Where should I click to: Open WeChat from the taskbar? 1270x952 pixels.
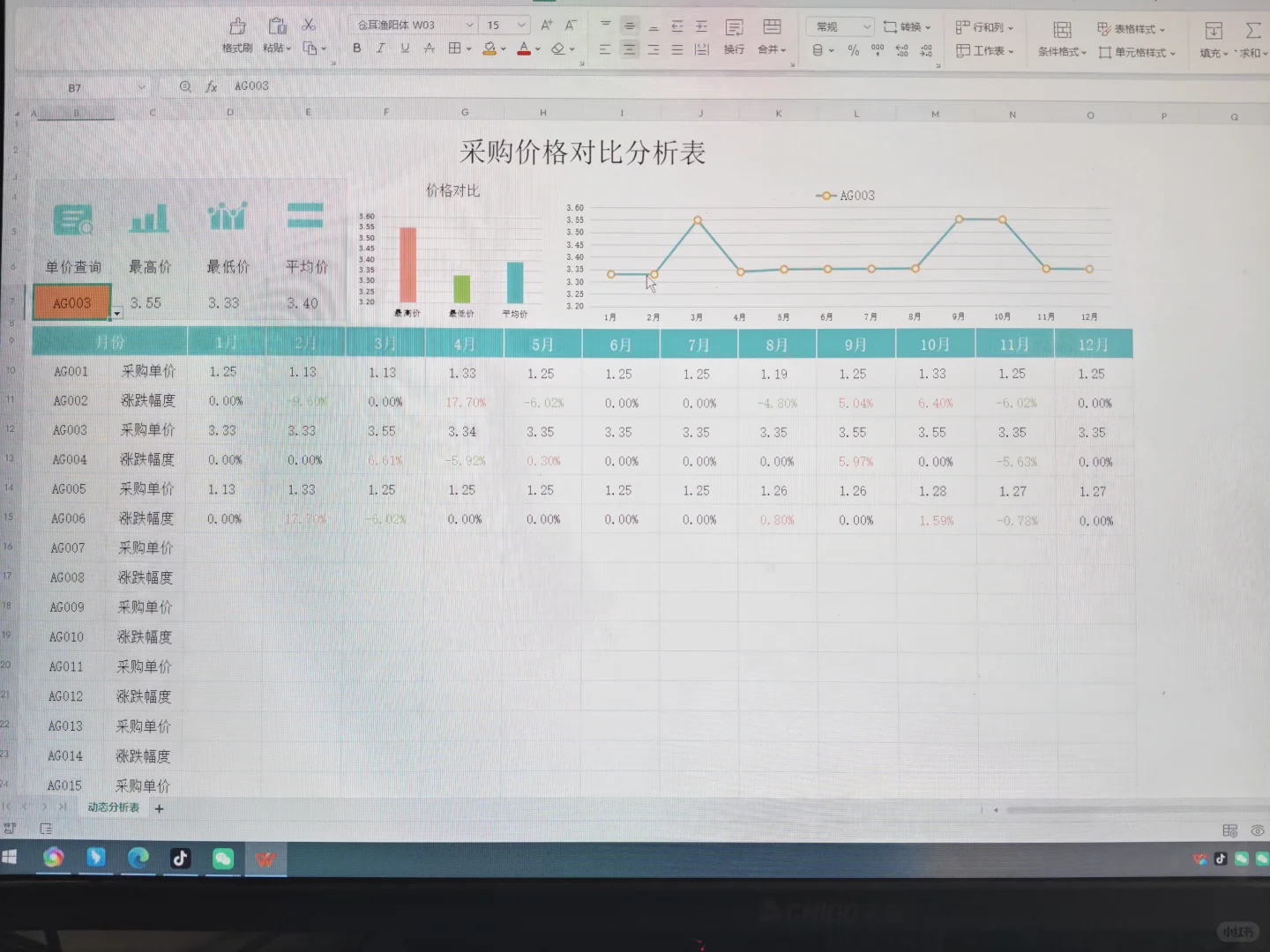[x=222, y=858]
